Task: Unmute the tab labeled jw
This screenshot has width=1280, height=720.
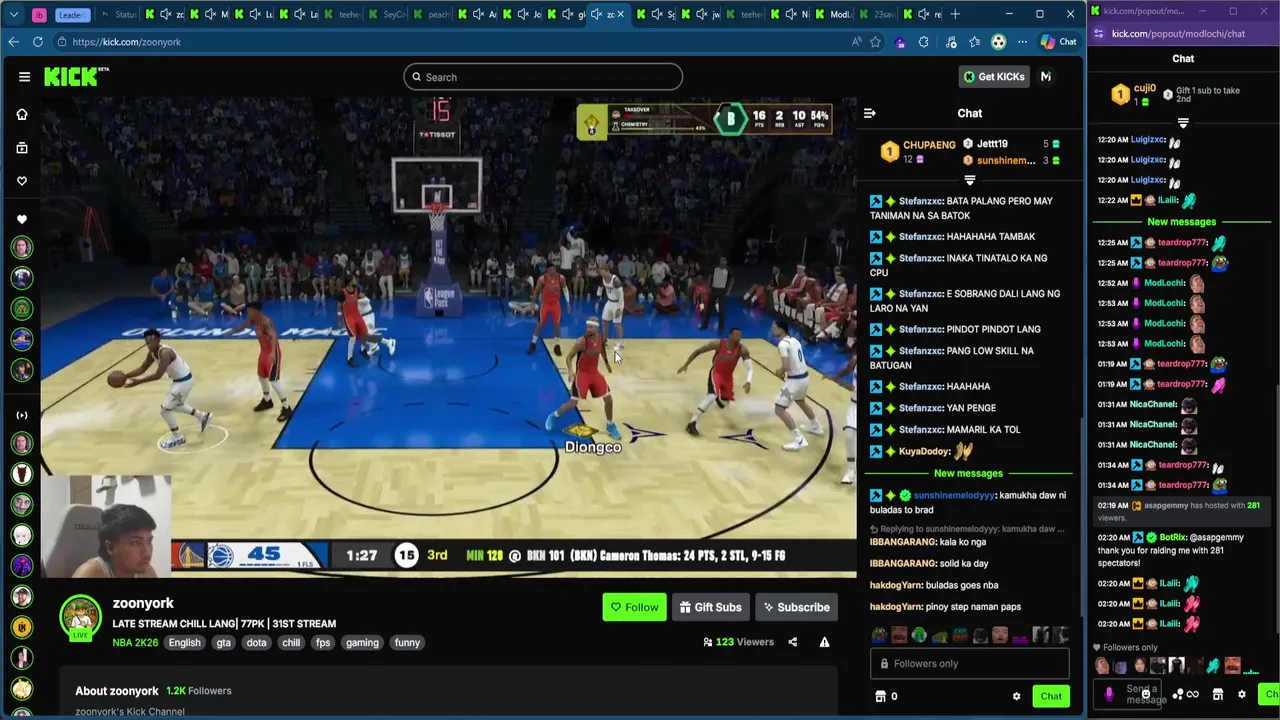Action: coord(701,14)
